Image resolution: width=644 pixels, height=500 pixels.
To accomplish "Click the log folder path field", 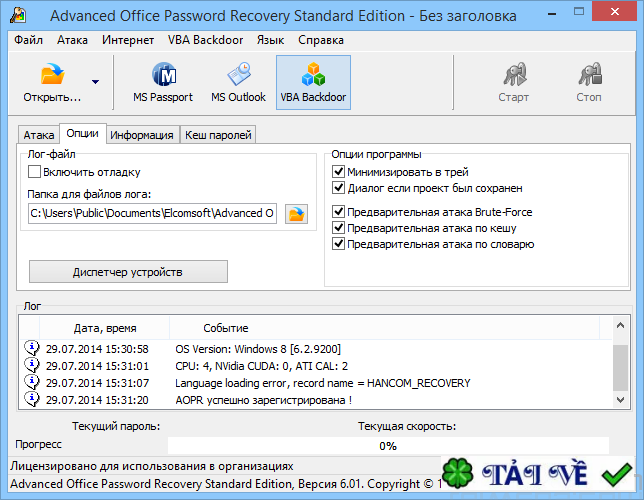I will point(152,214).
